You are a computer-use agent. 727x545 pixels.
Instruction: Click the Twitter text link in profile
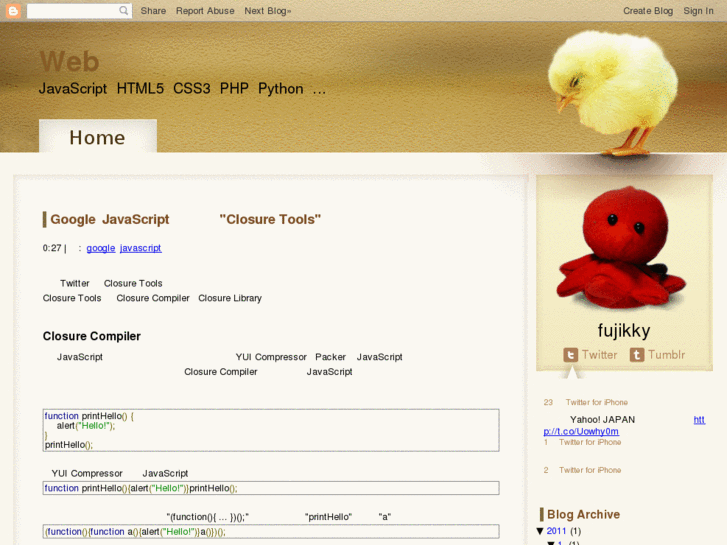pyautogui.click(x=599, y=355)
